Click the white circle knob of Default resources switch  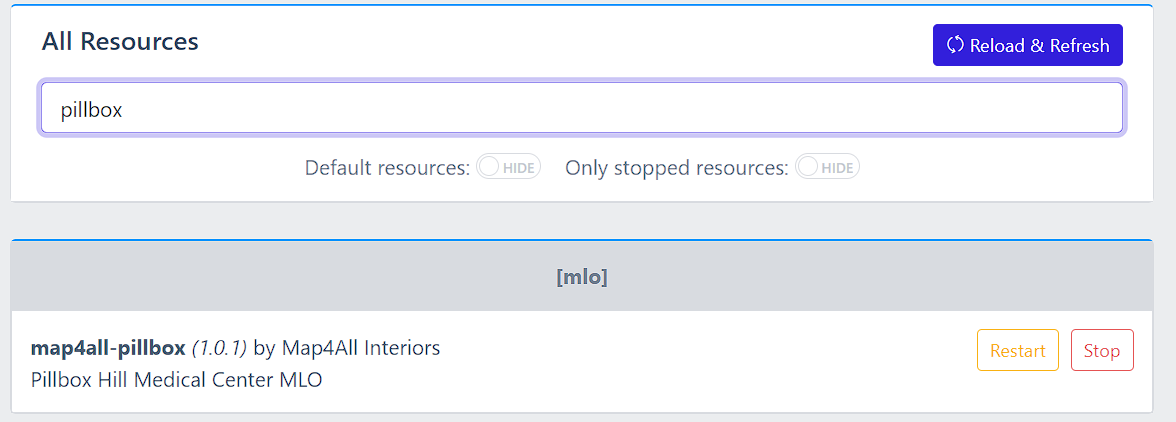[489, 167]
